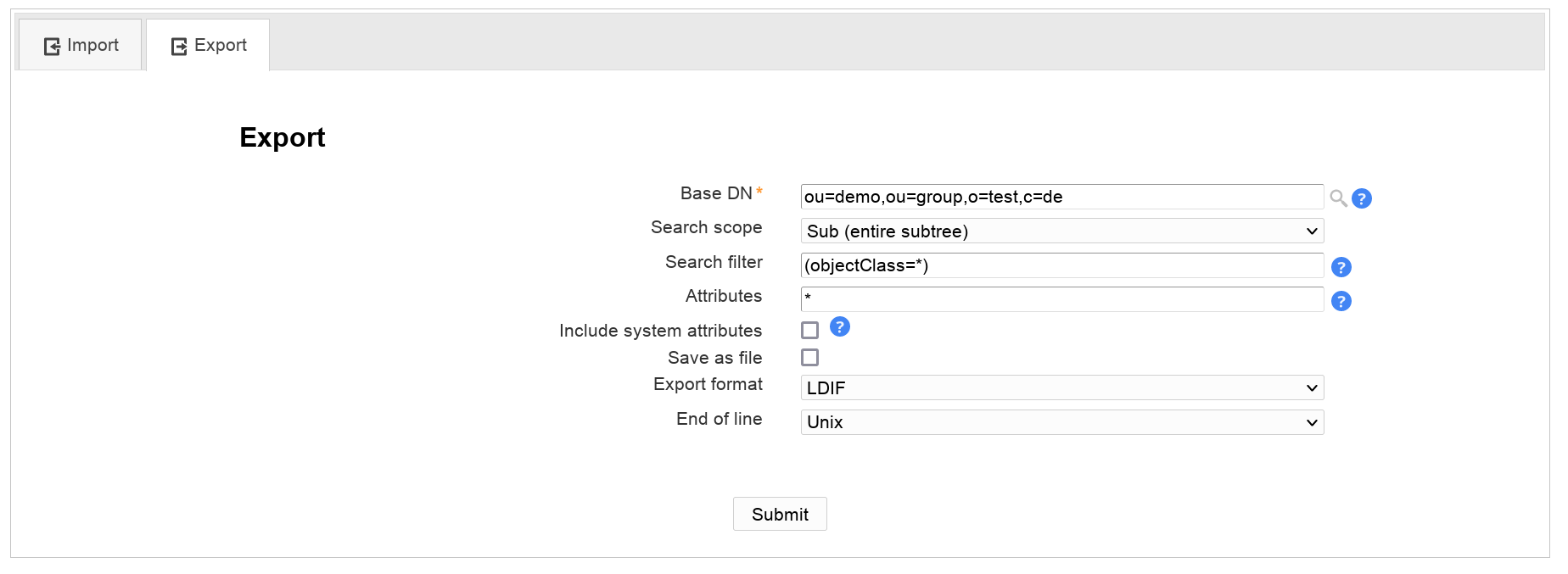Open help icon for Search filter

click(1341, 267)
